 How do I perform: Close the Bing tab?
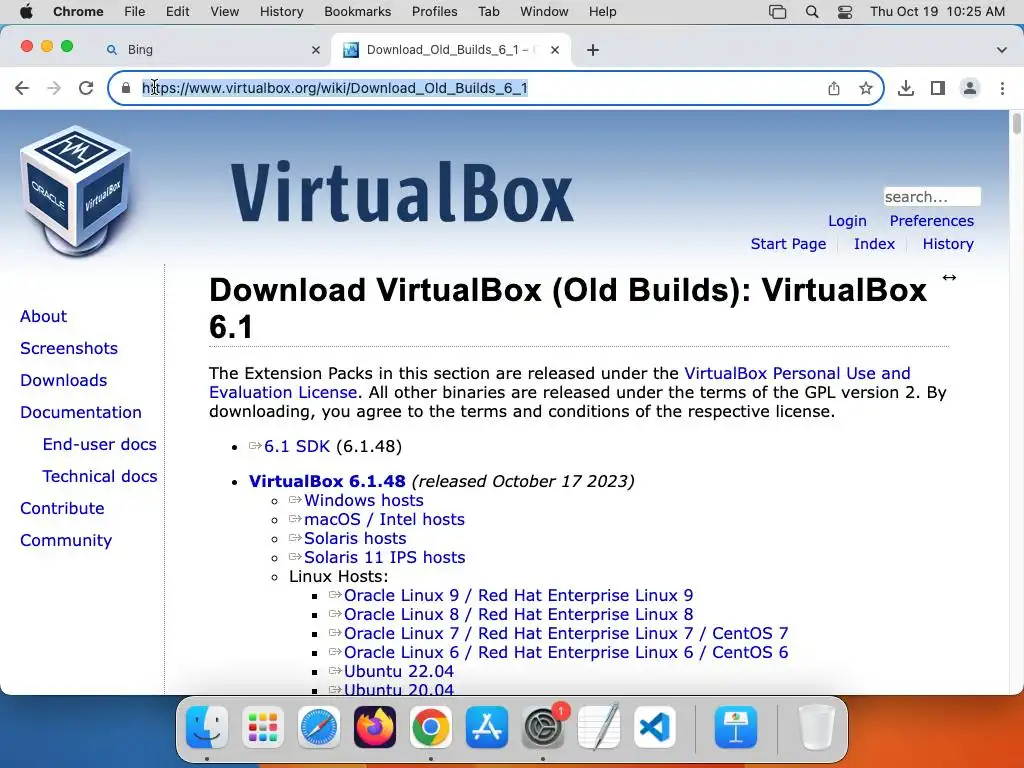pyautogui.click(x=316, y=50)
